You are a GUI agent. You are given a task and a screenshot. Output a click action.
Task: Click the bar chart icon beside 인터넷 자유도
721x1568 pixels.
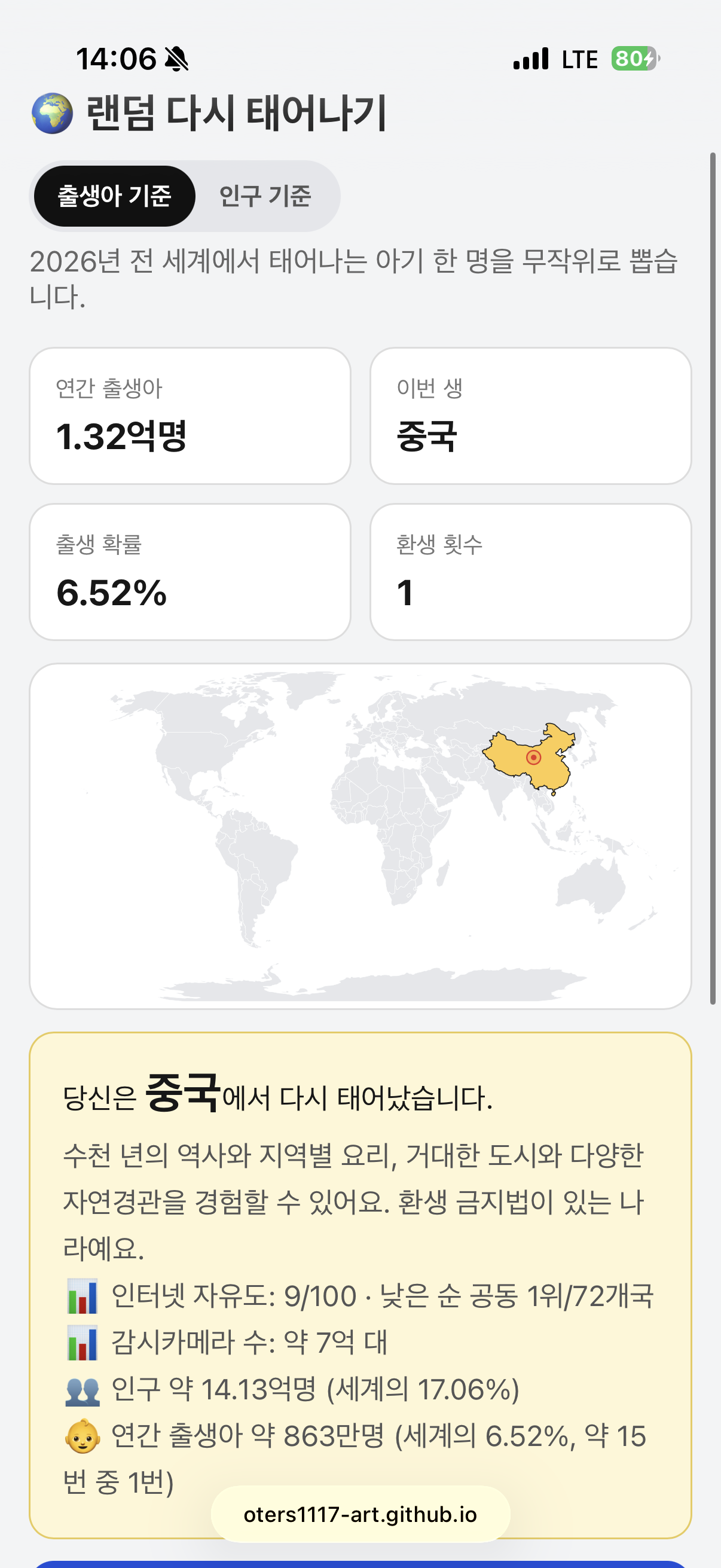82,1296
